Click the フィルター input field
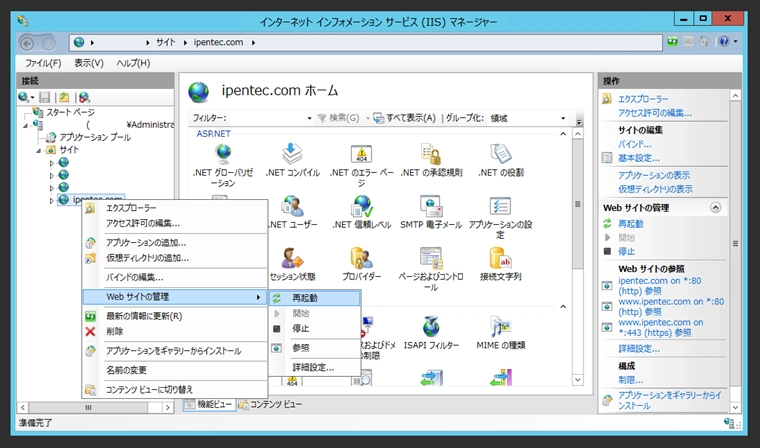760x448 pixels. (x=267, y=118)
